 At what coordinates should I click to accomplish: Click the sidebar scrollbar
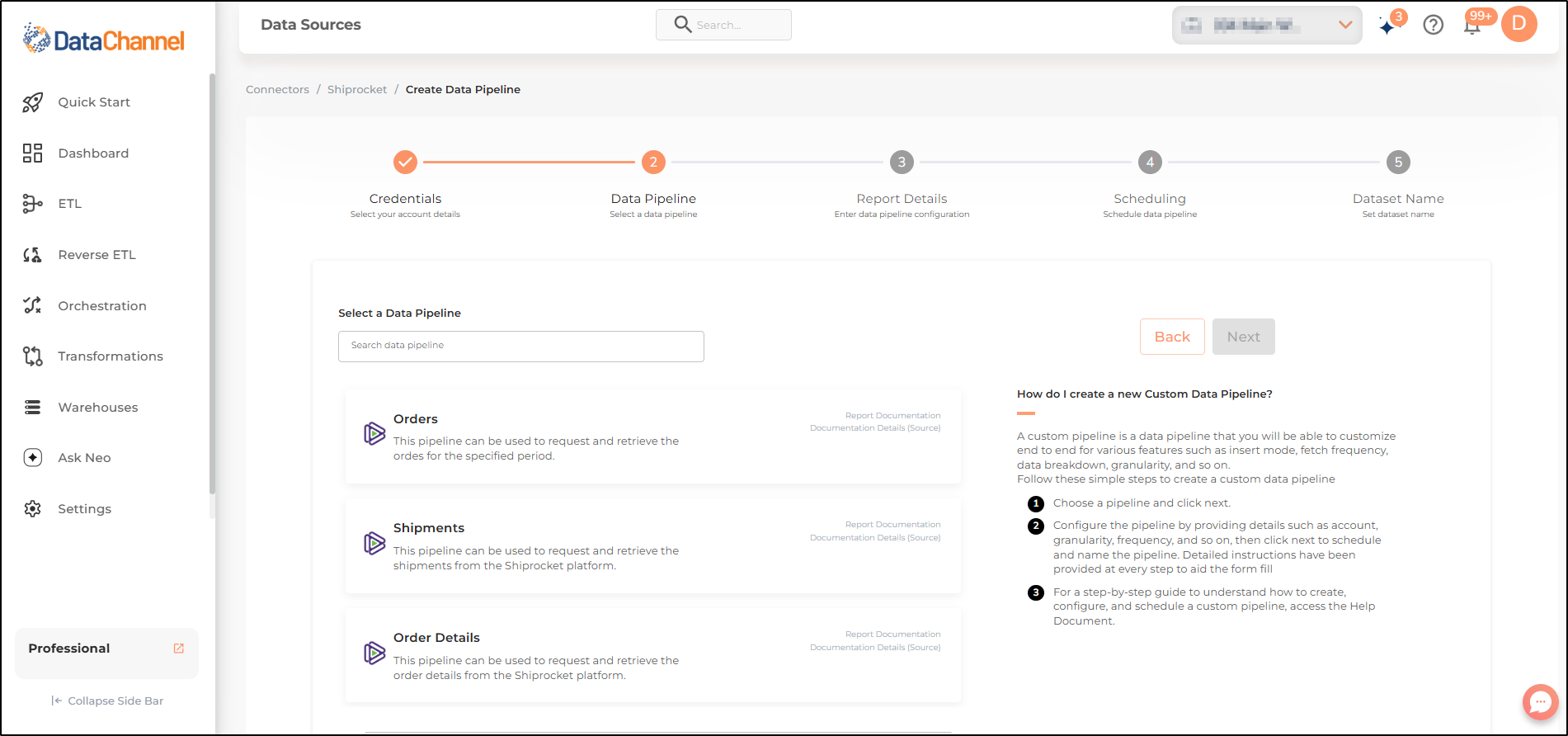point(212,284)
